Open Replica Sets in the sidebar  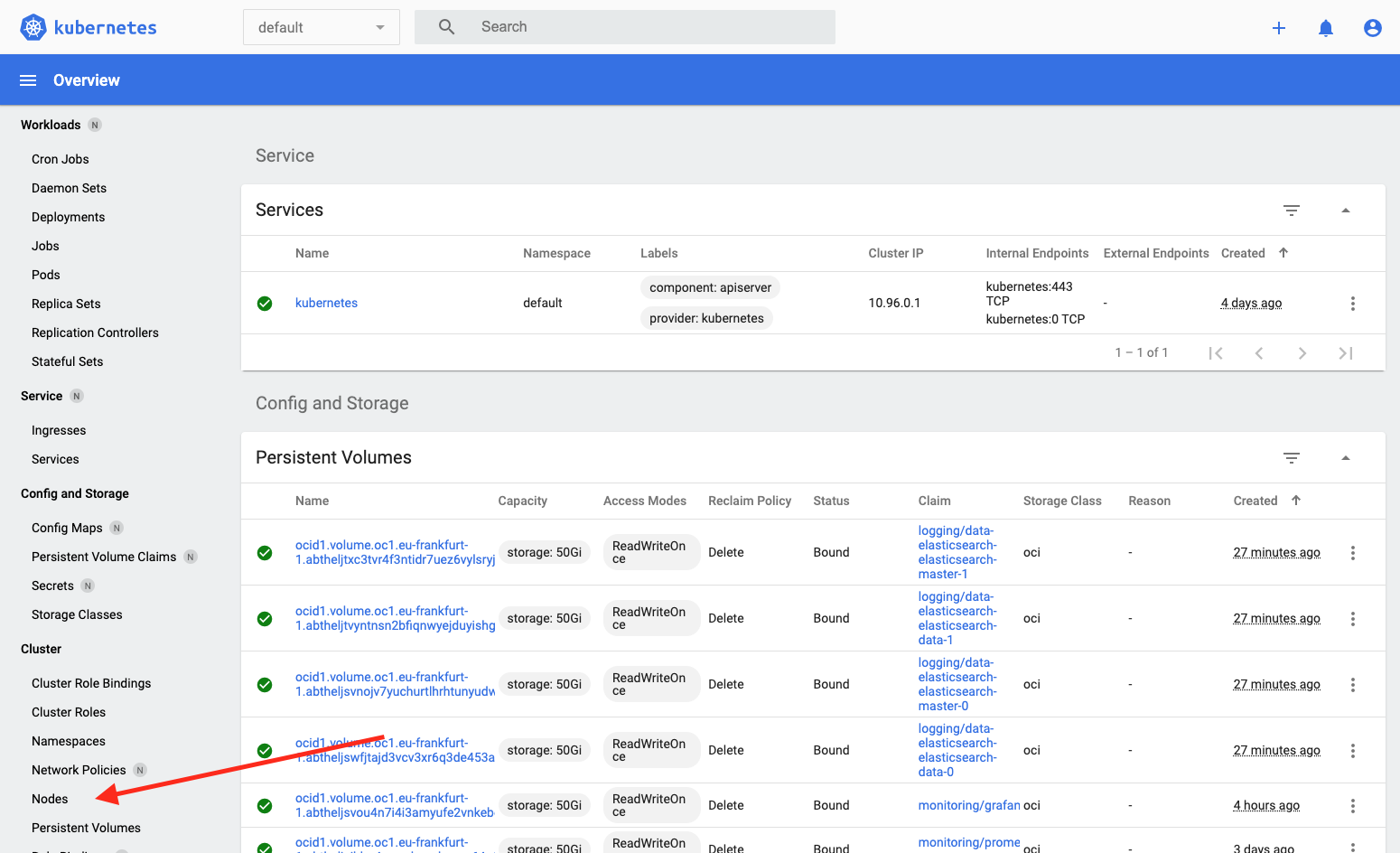coord(66,304)
